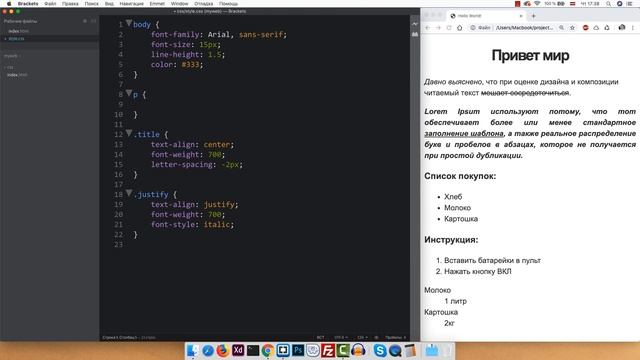
Task: Open the Файл menu
Action: tap(50, 3)
